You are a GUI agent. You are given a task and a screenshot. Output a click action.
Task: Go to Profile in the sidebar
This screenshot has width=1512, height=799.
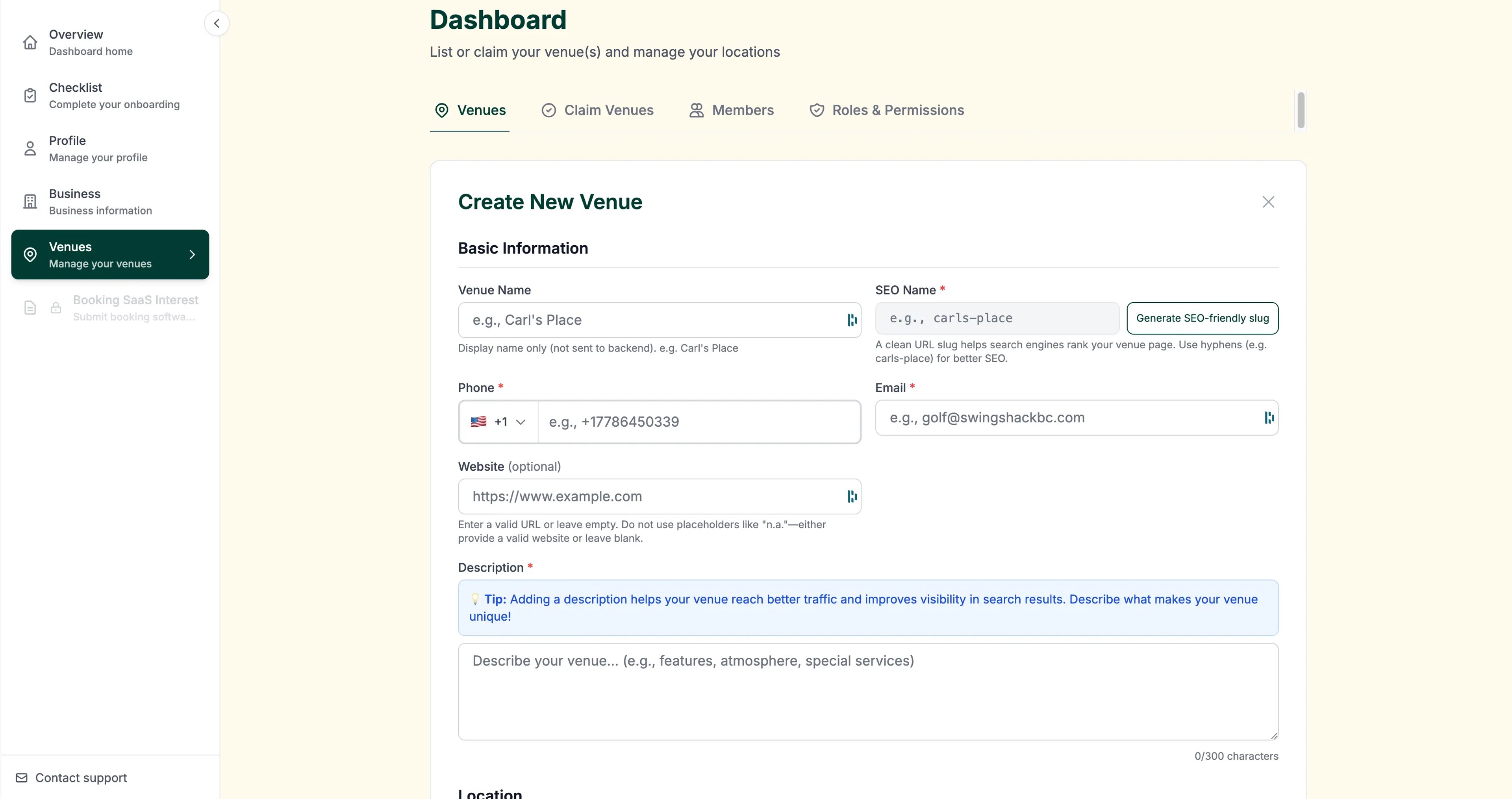(x=110, y=148)
